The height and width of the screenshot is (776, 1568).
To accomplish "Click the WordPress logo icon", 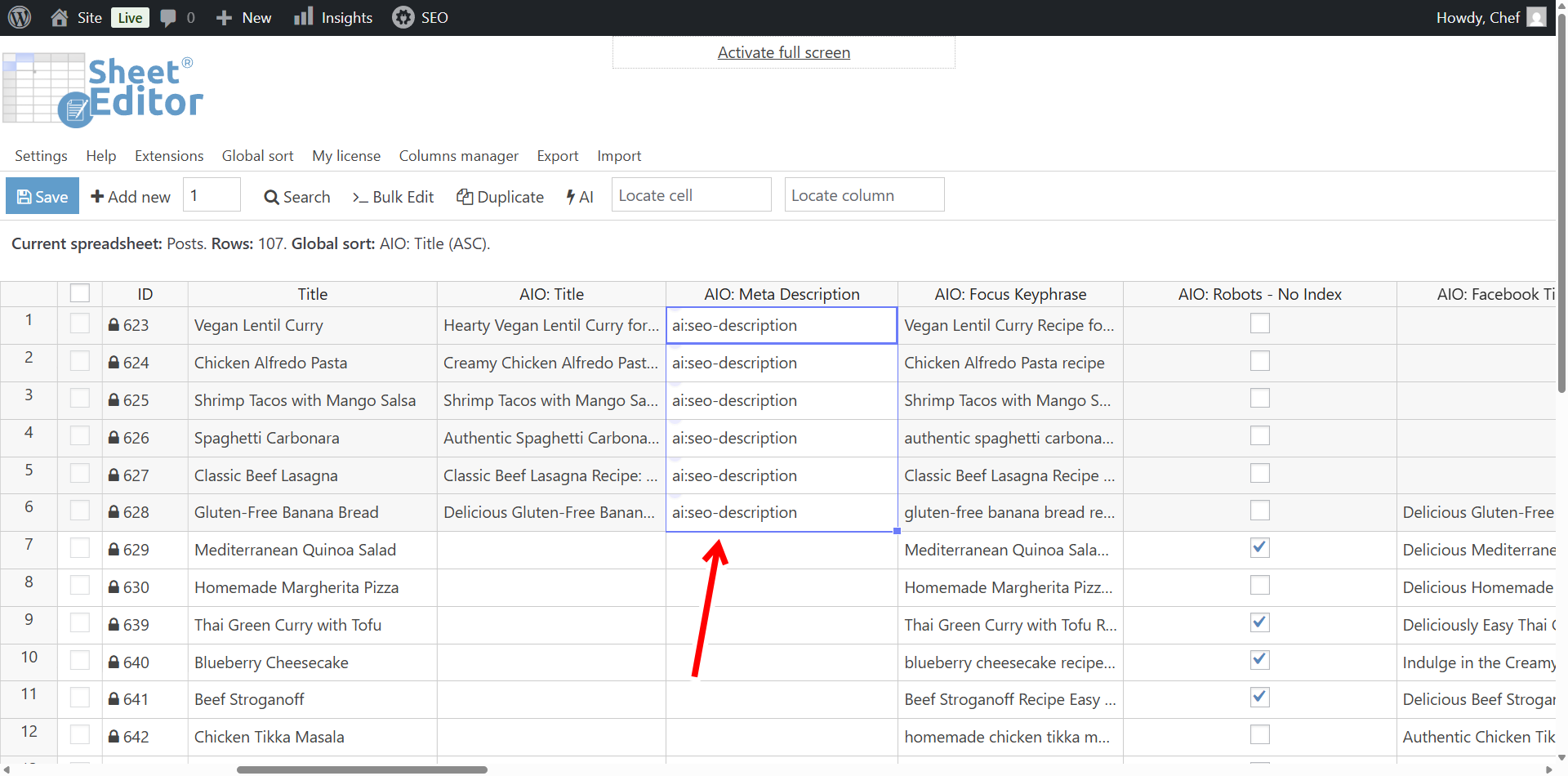I will coord(20,17).
